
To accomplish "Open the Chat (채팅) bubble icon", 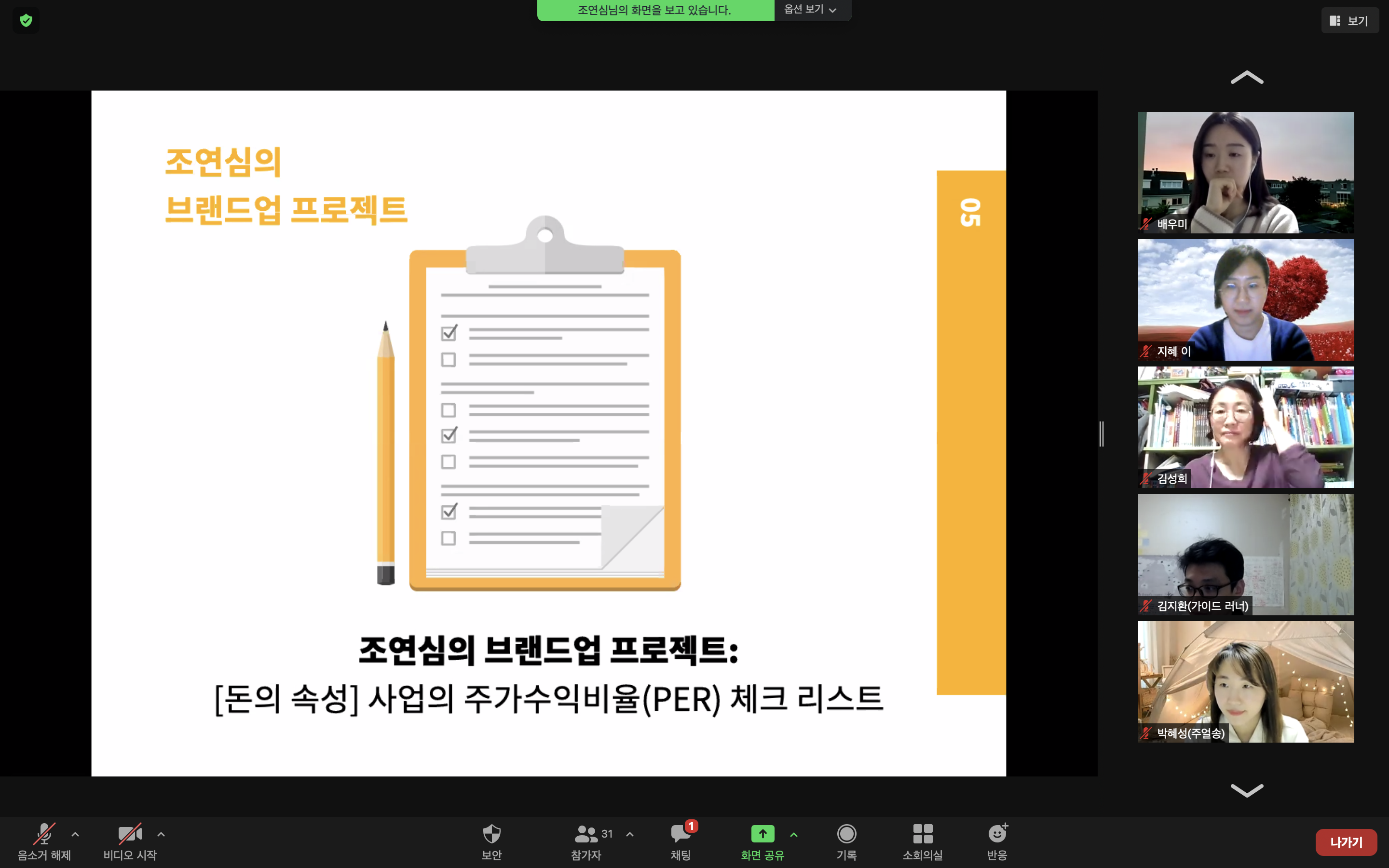I will point(680,834).
